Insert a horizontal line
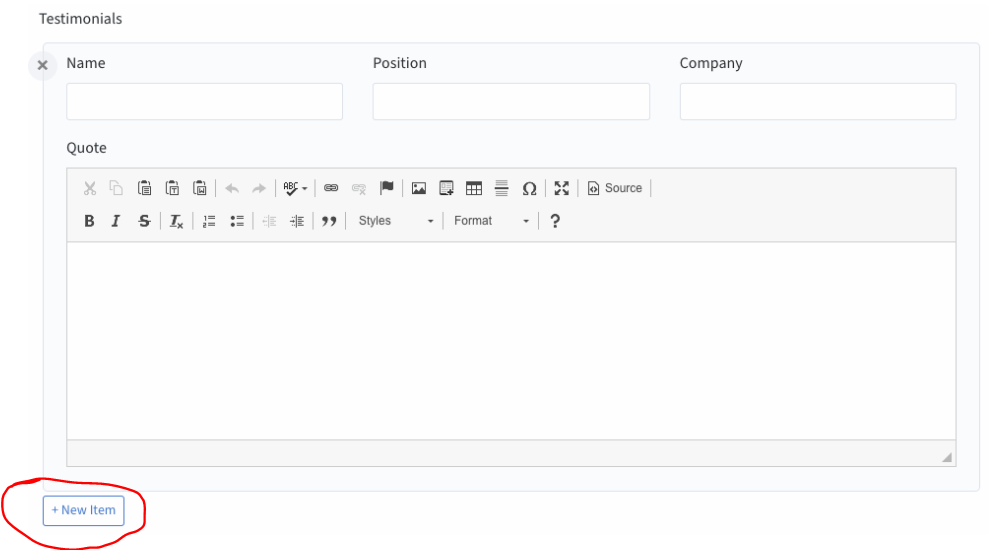989x550 pixels. click(501, 188)
